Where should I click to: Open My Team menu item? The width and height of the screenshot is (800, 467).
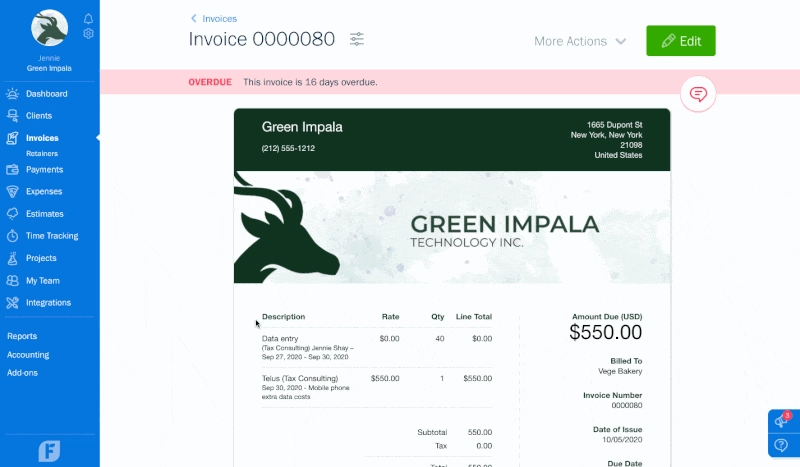click(43, 281)
